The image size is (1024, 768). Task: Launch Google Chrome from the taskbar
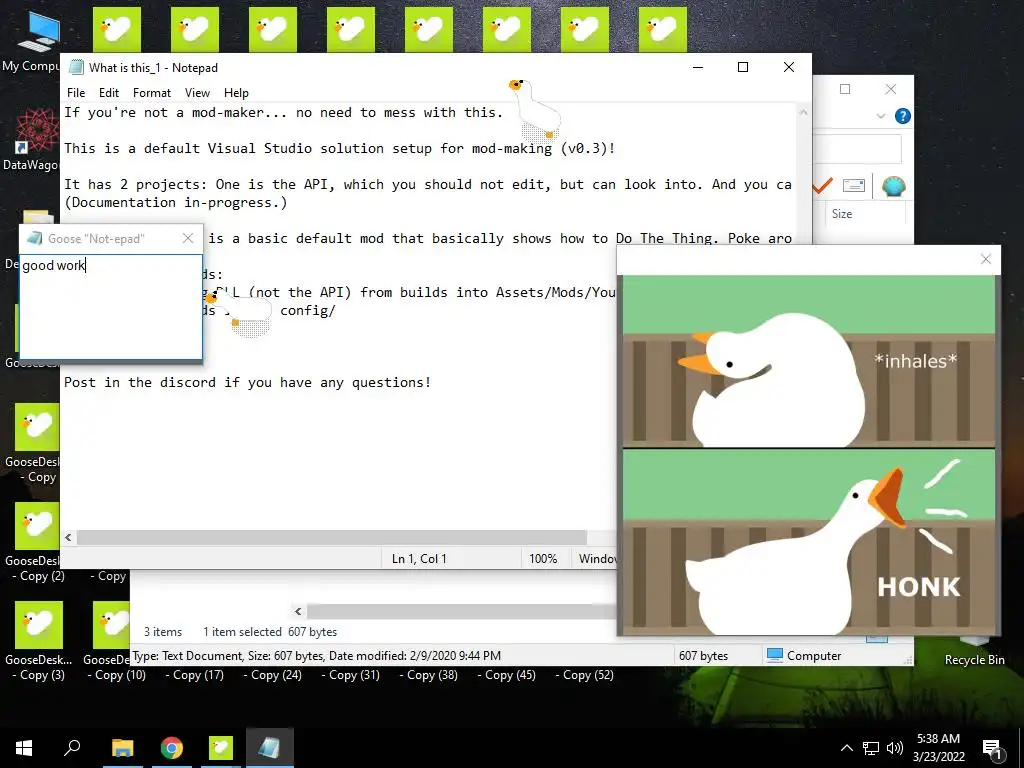click(171, 748)
